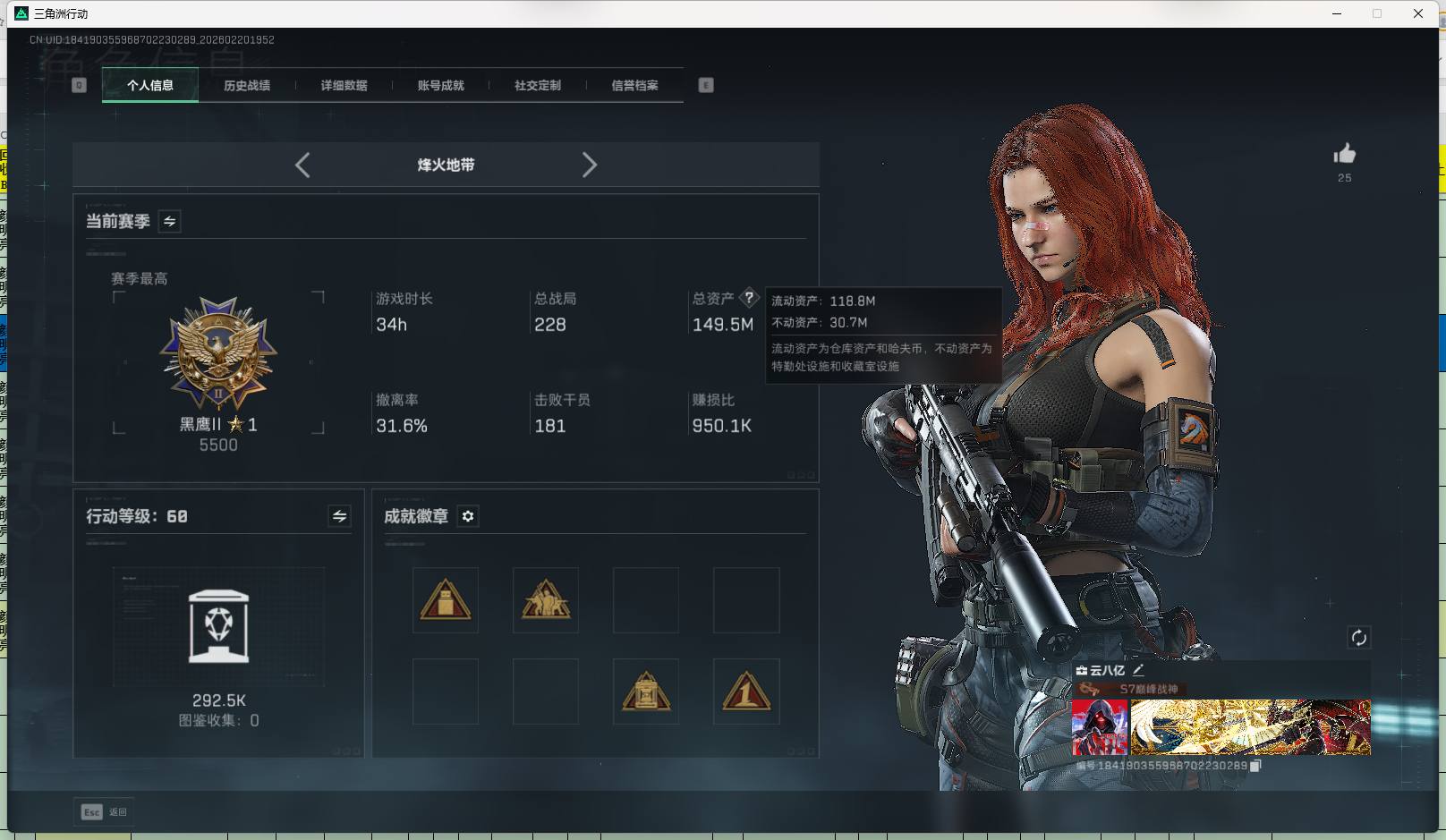The image size is (1446, 840).
Task: Select the soldiers squad triangle badge
Action: [546, 600]
